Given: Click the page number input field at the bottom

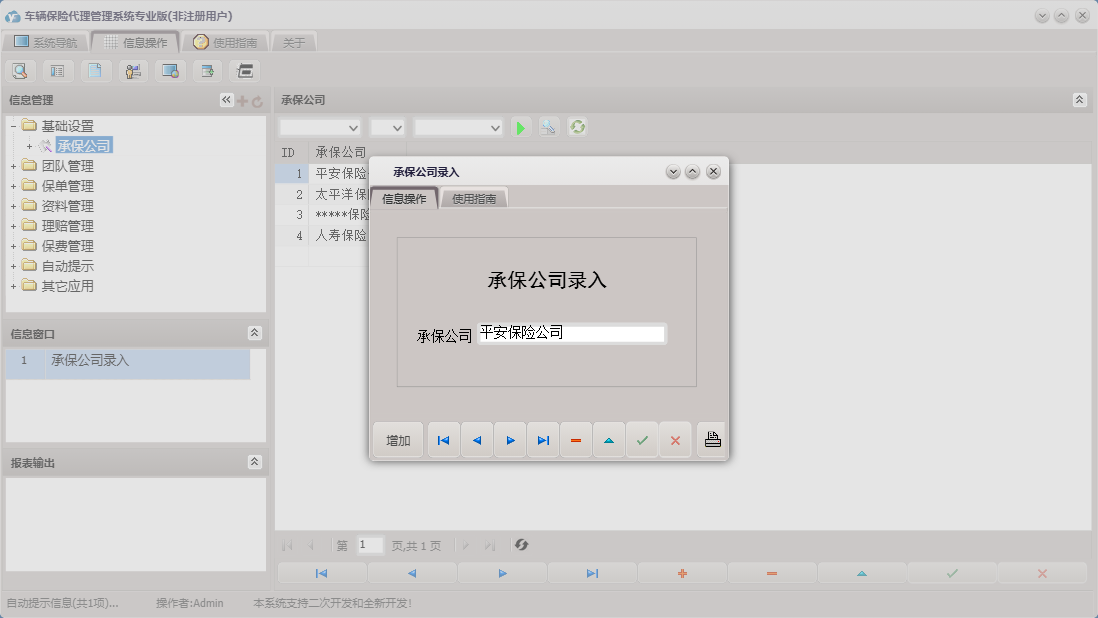Looking at the screenshot, I should pyautogui.click(x=368, y=545).
